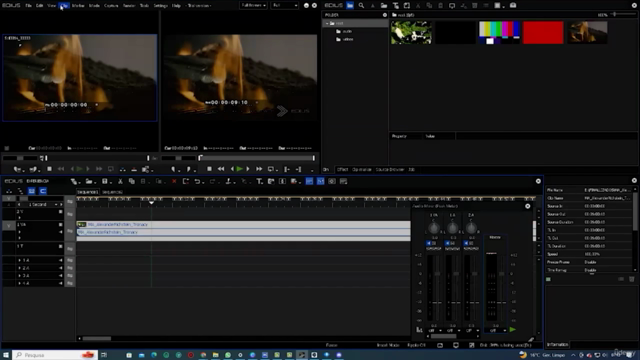The height and width of the screenshot is (360, 640).
Task: Click the Create Title T icon
Action: [x=259, y=181]
